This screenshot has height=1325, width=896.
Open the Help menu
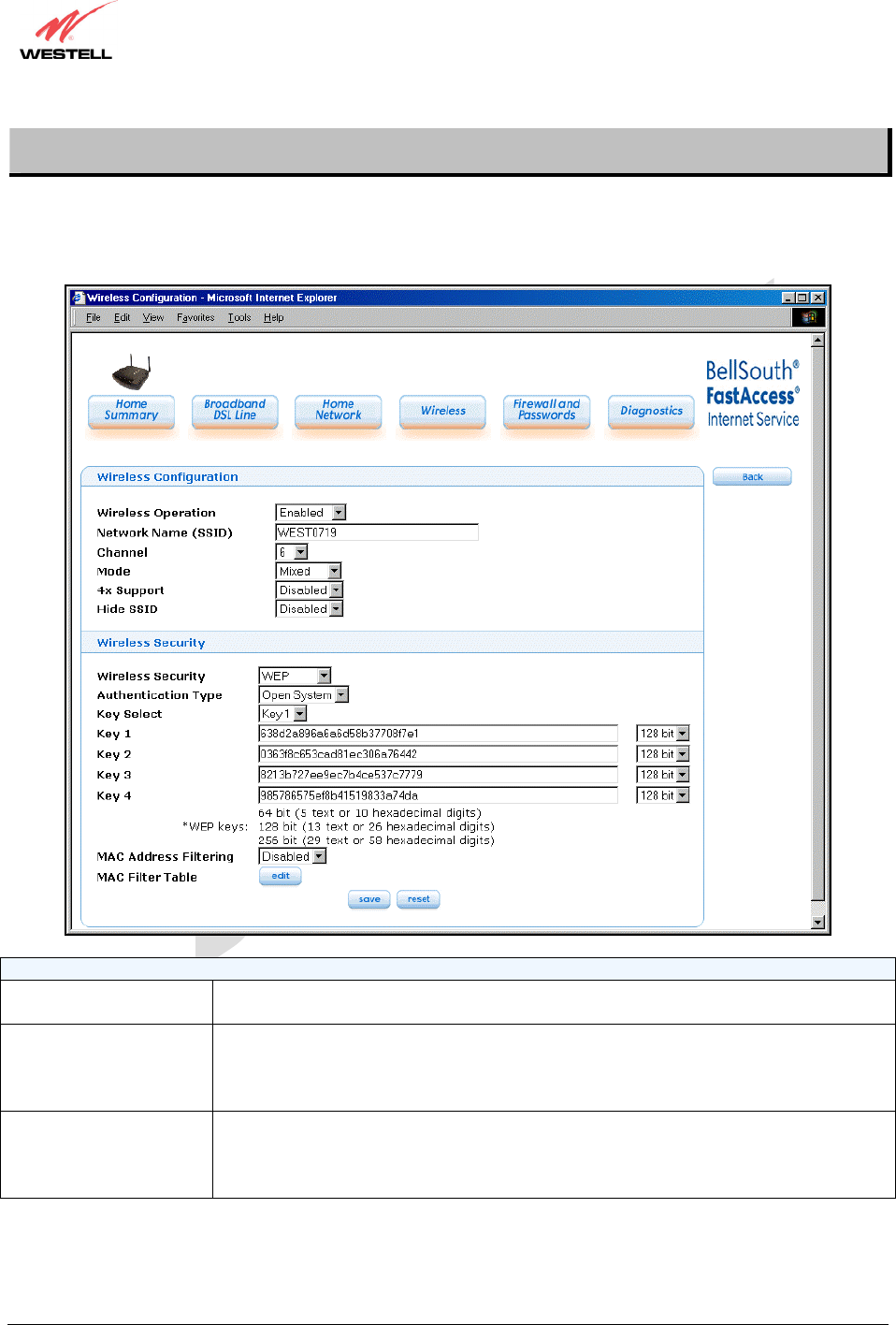pyautogui.click(x=273, y=318)
